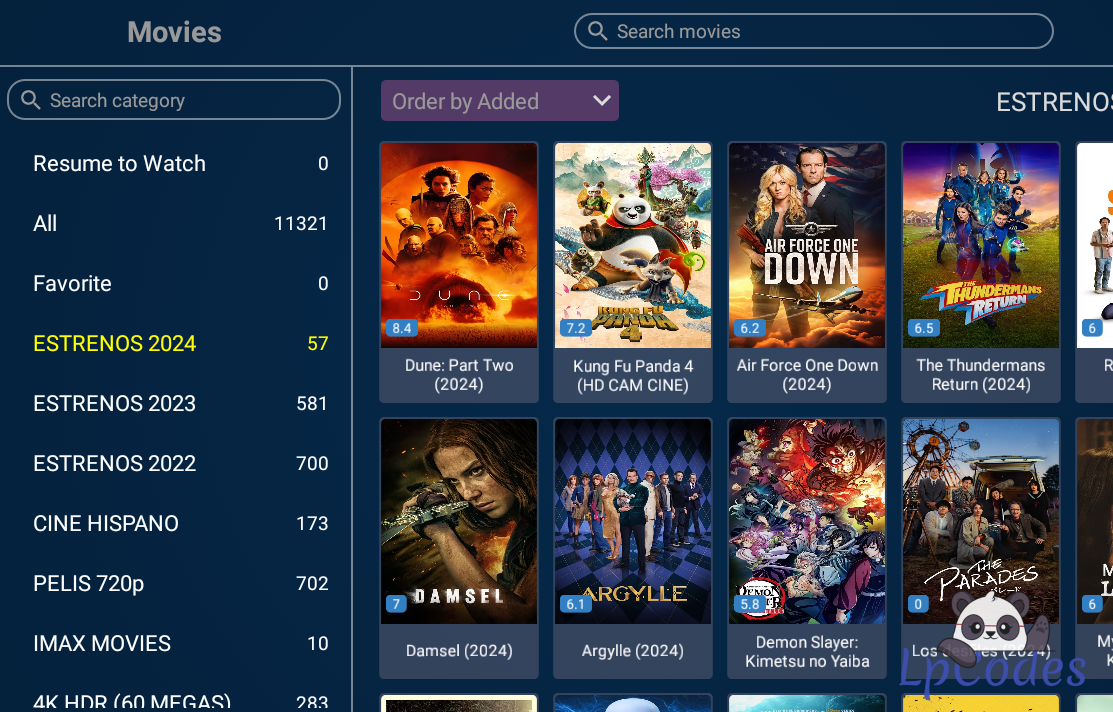The image size is (1113, 712).
Task: Click The Thundermans Return title label
Action: (981, 375)
